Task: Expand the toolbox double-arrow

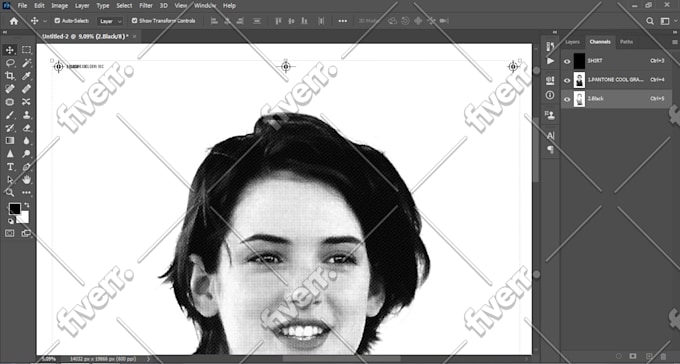Action: 4,33
